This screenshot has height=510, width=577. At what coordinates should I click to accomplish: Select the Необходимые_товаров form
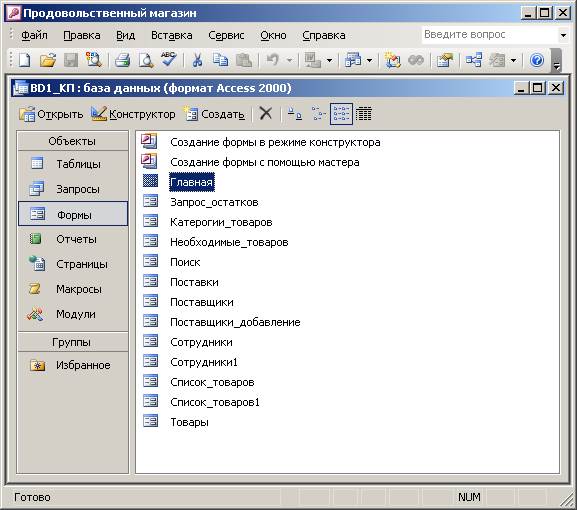pyautogui.click(x=229, y=242)
